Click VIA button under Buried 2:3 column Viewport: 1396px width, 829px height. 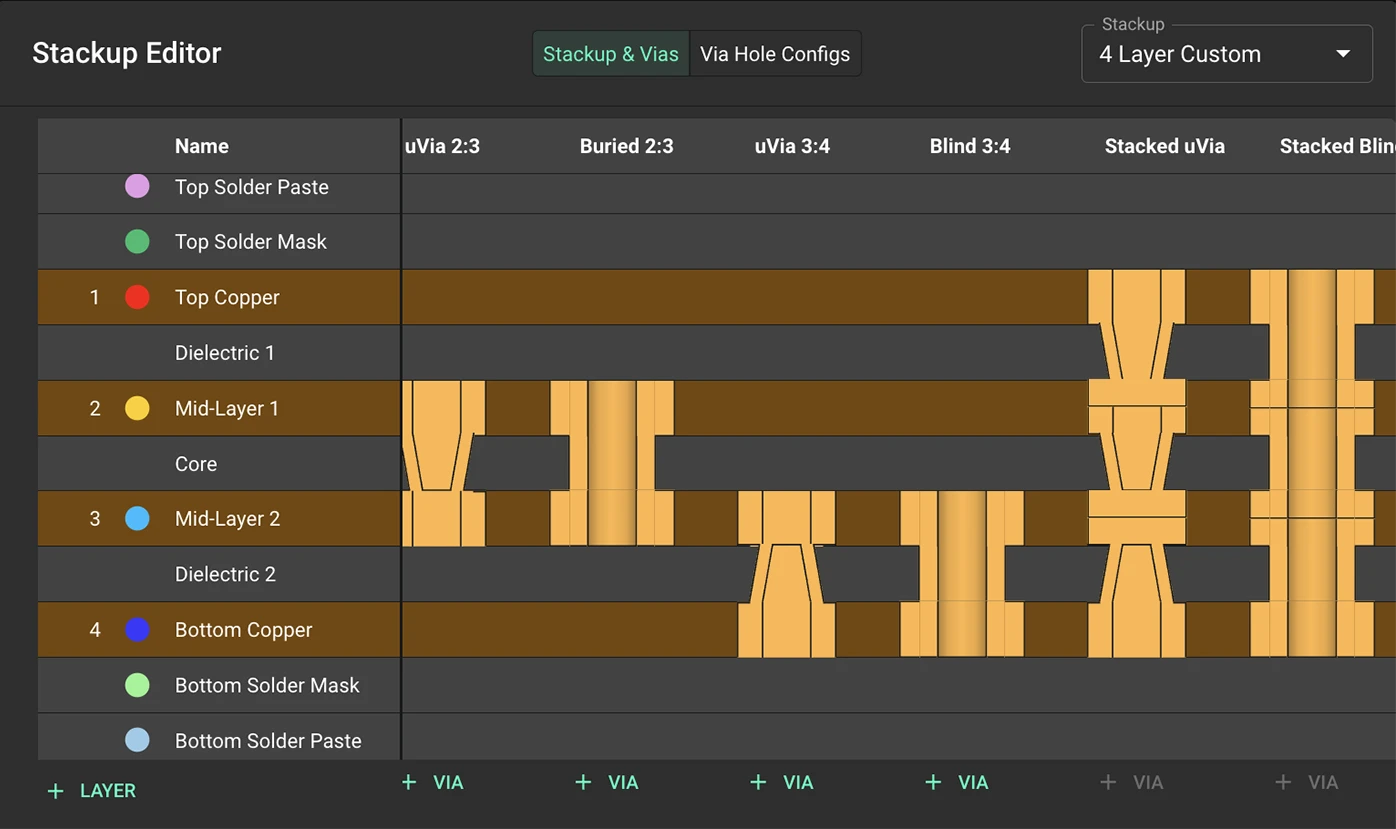tap(606, 782)
